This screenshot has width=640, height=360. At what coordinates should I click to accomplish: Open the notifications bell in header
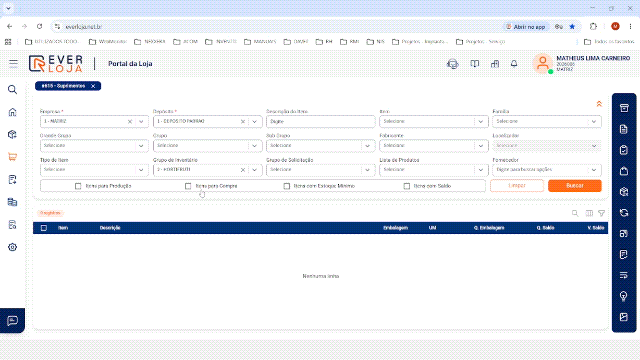[514, 64]
